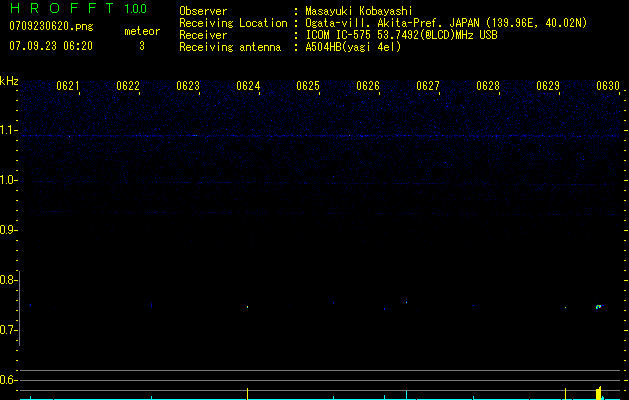Click the meteor label in the header
The width and height of the screenshot is (629, 400).
click(142, 31)
